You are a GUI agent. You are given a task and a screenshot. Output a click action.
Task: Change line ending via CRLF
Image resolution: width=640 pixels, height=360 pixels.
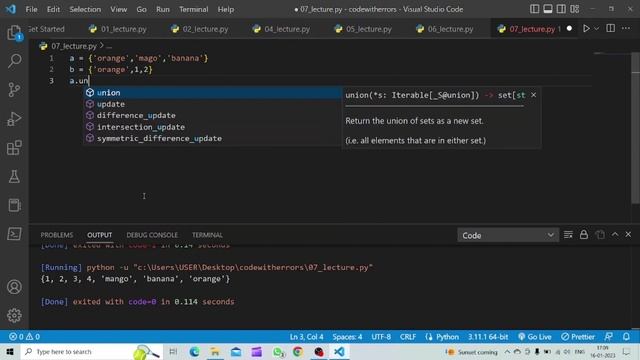(x=408, y=337)
